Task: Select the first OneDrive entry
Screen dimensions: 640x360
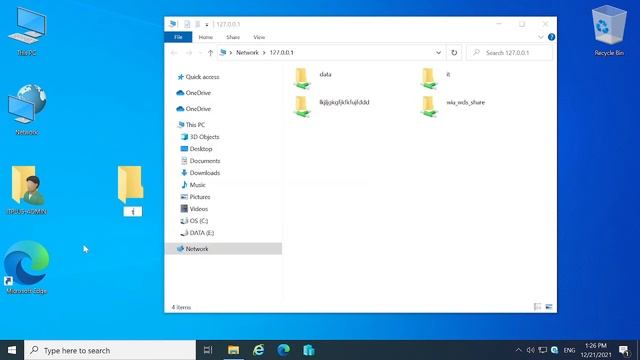Action: coord(194,93)
